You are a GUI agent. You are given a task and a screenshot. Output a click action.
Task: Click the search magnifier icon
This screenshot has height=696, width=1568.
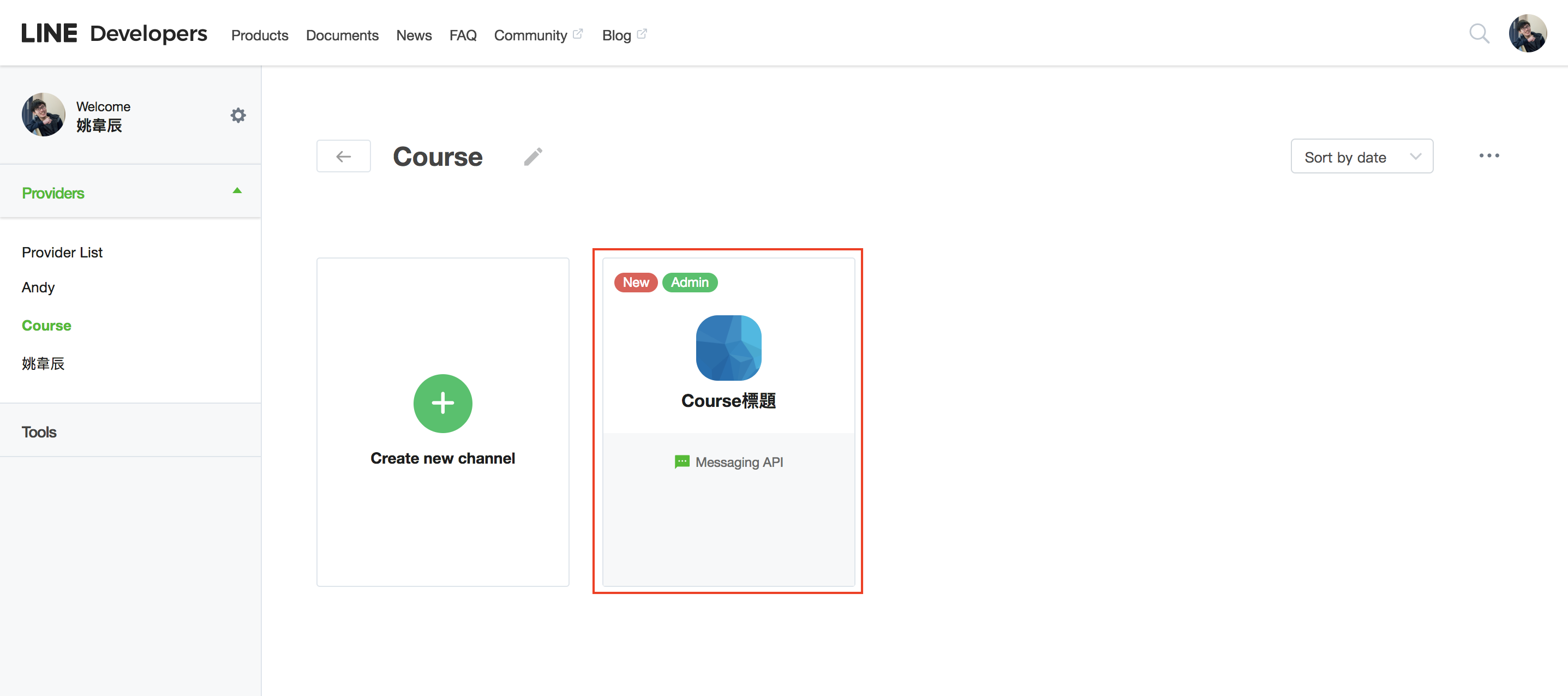coord(1479,33)
